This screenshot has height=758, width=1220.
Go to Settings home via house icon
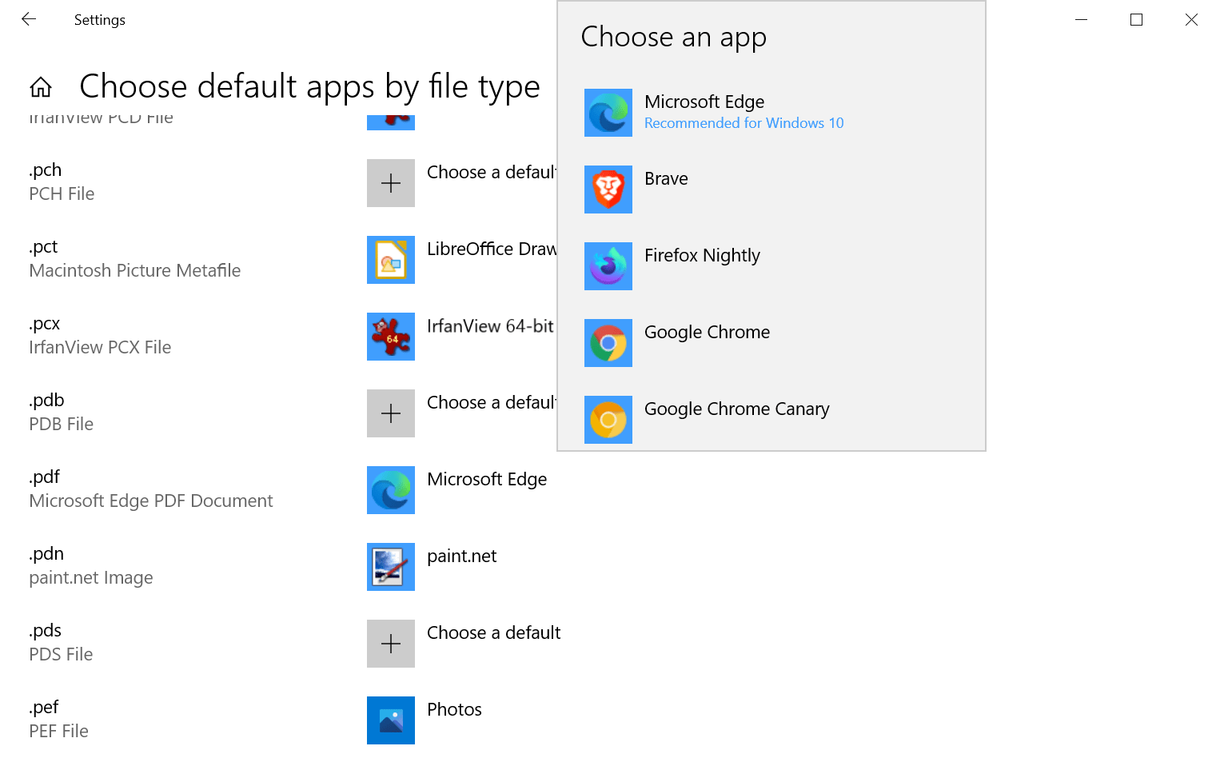41,88
